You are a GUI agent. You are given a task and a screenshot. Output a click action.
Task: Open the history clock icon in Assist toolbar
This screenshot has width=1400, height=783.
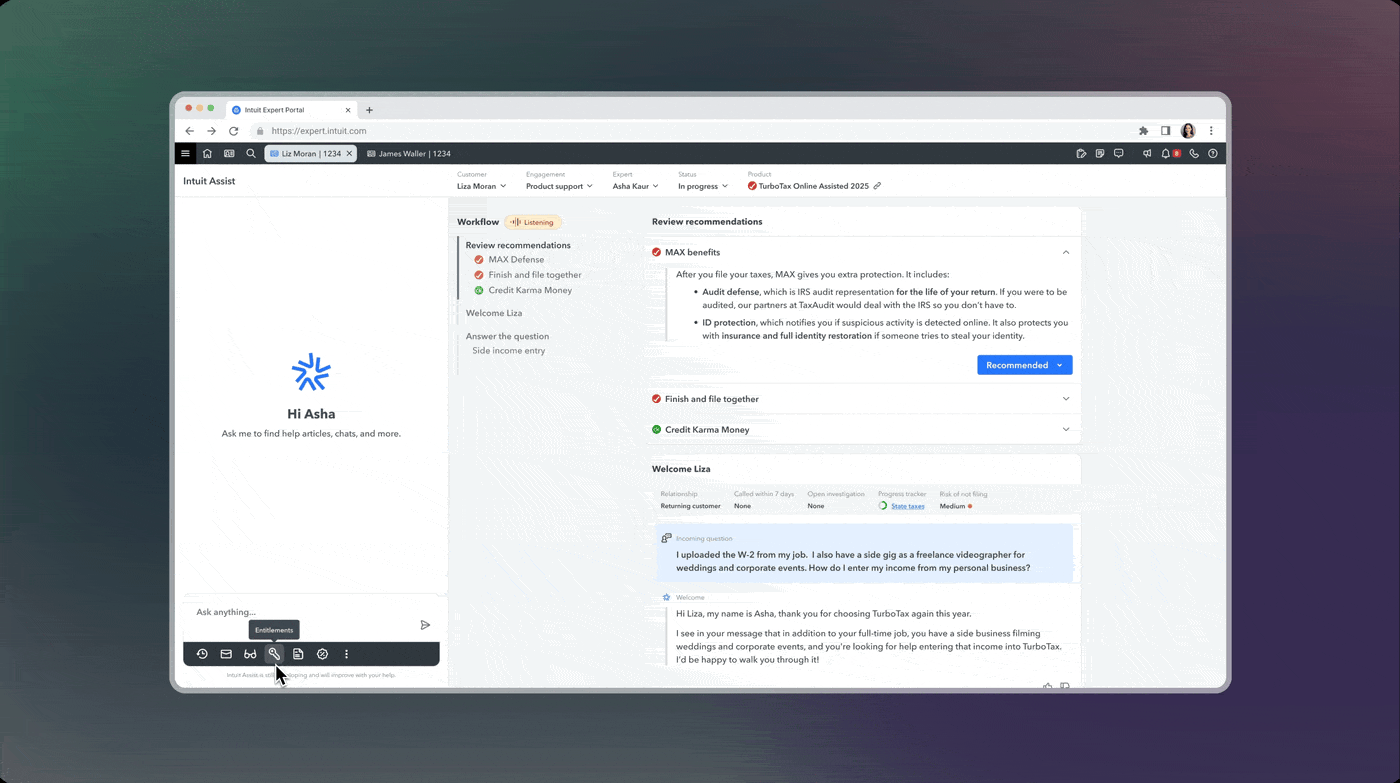202,654
